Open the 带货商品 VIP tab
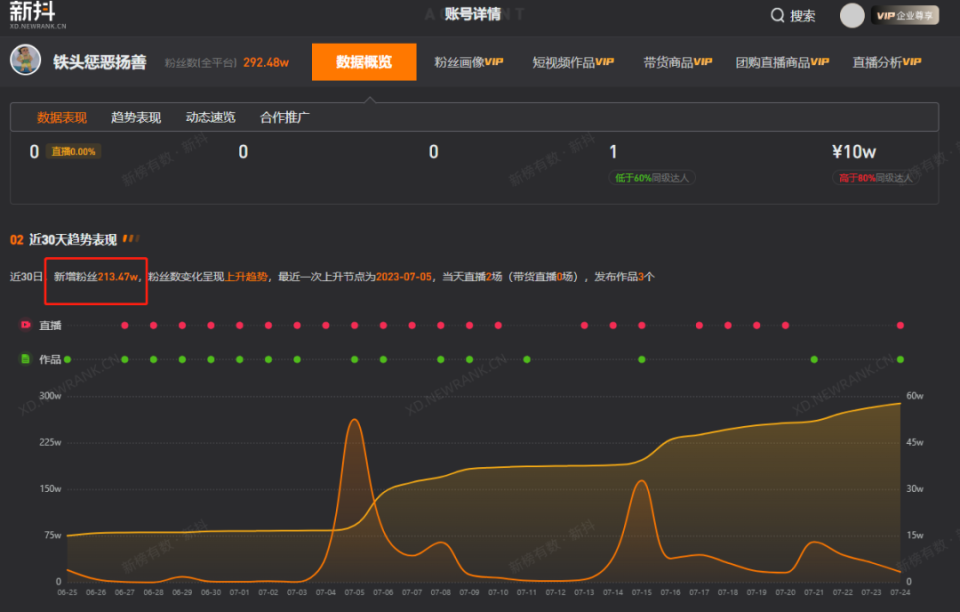960x612 pixels. 677,62
